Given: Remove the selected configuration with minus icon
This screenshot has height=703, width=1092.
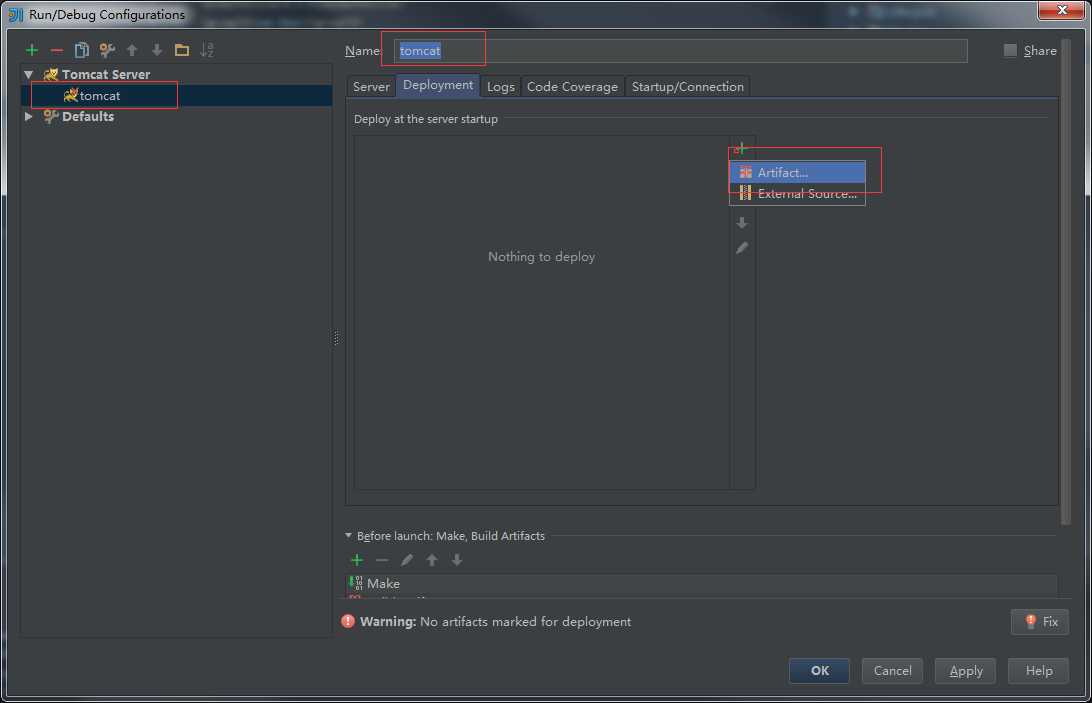Looking at the screenshot, I should [56, 50].
